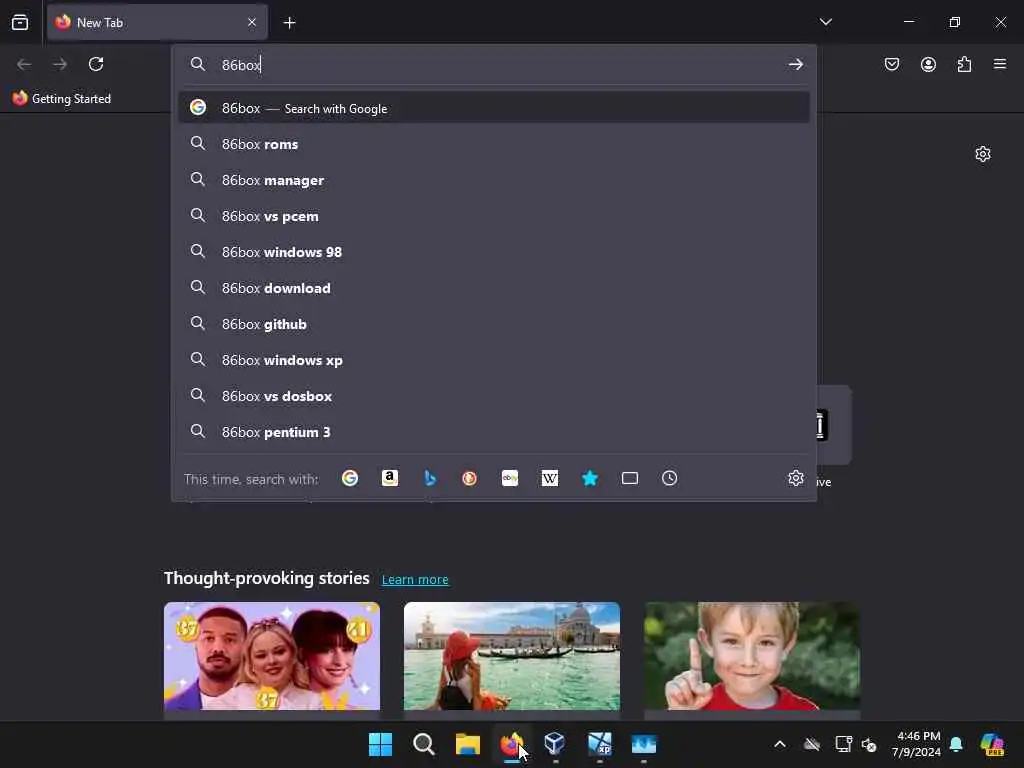Image resolution: width=1024 pixels, height=768 pixels.
Task: Reload the current page
Action: pyautogui.click(x=96, y=64)
